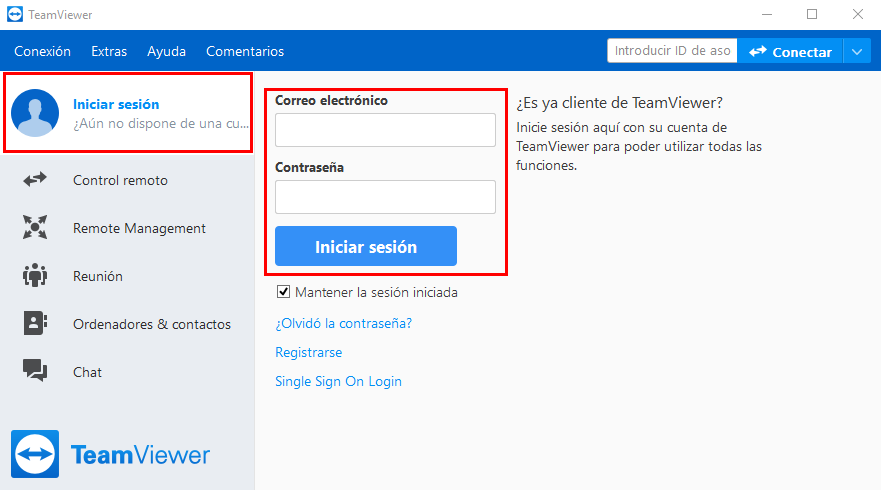Click the Ordenadores & contactos address book icon

(35, 324)
